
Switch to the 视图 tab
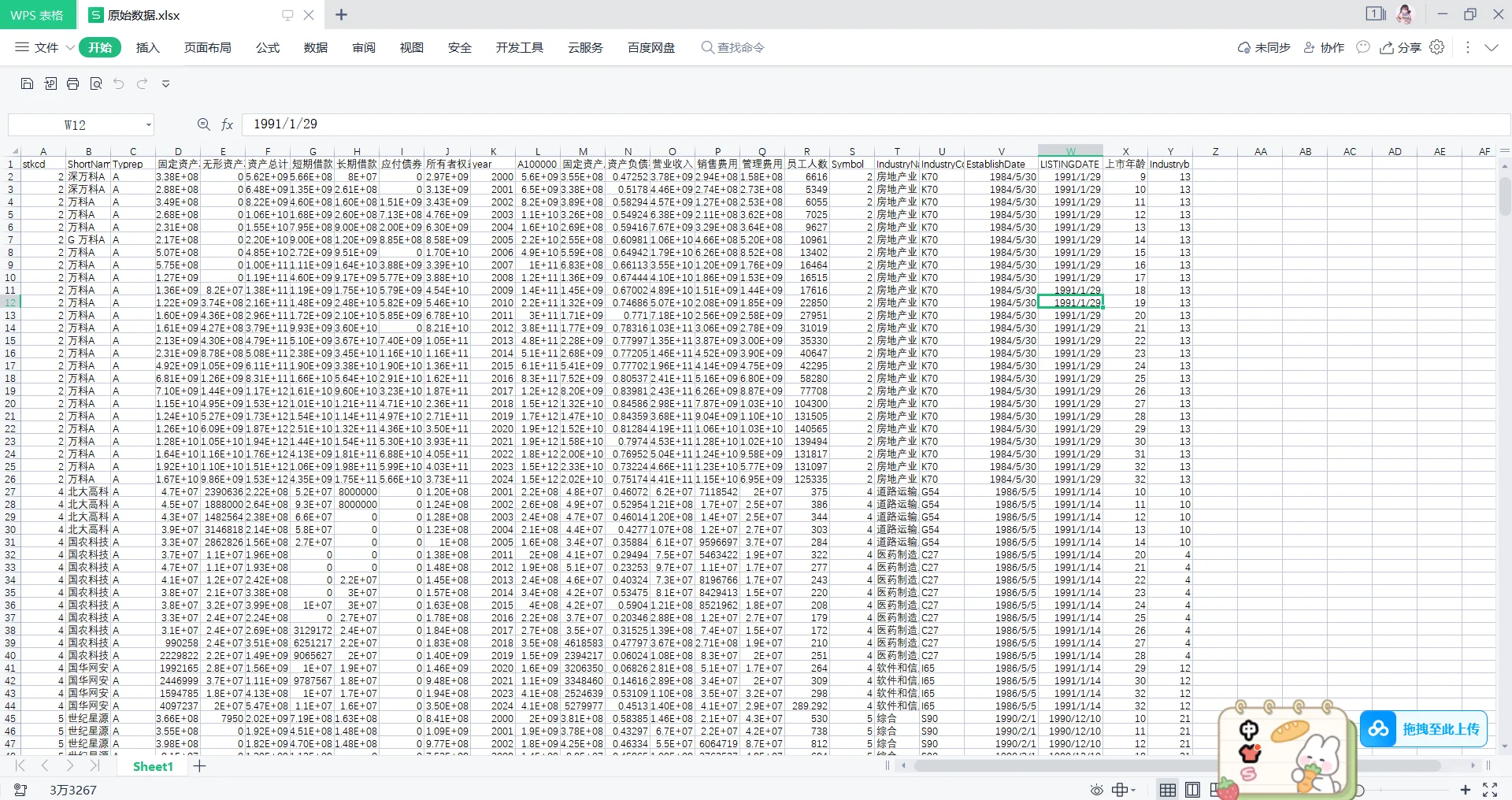click(x=412, y=47)
